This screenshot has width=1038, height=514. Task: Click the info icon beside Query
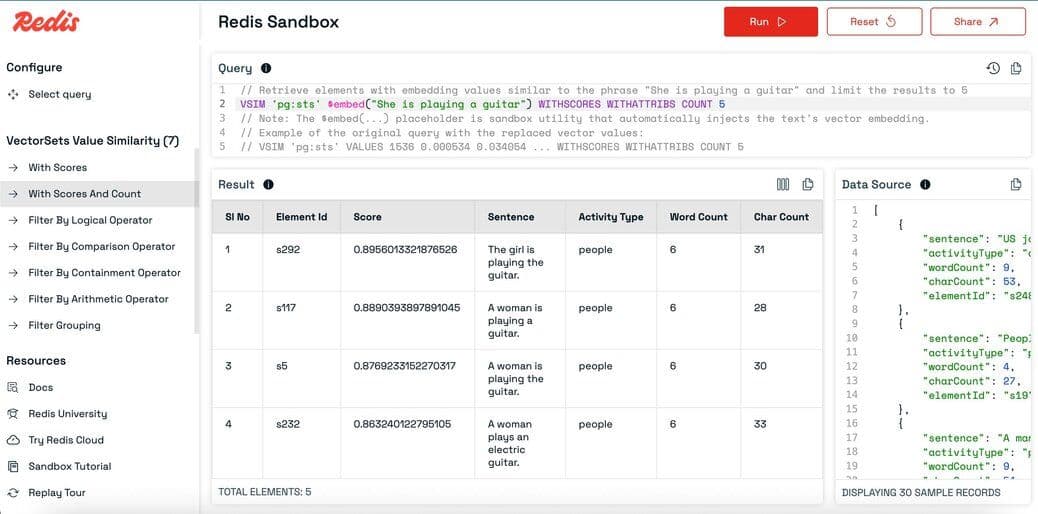point(266,68)
